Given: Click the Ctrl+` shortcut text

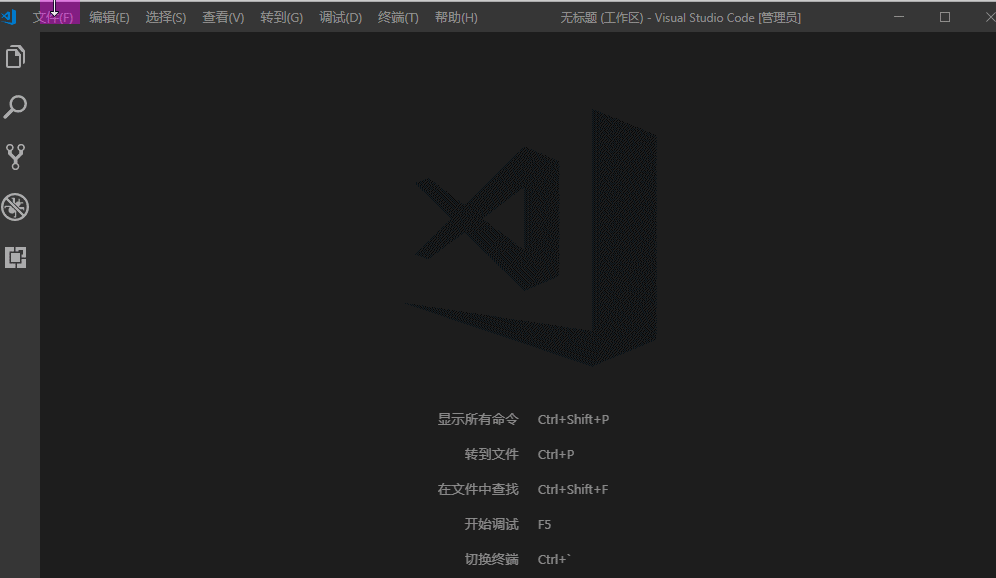Looking at the screenshot, I should click(x=554, y=559).
